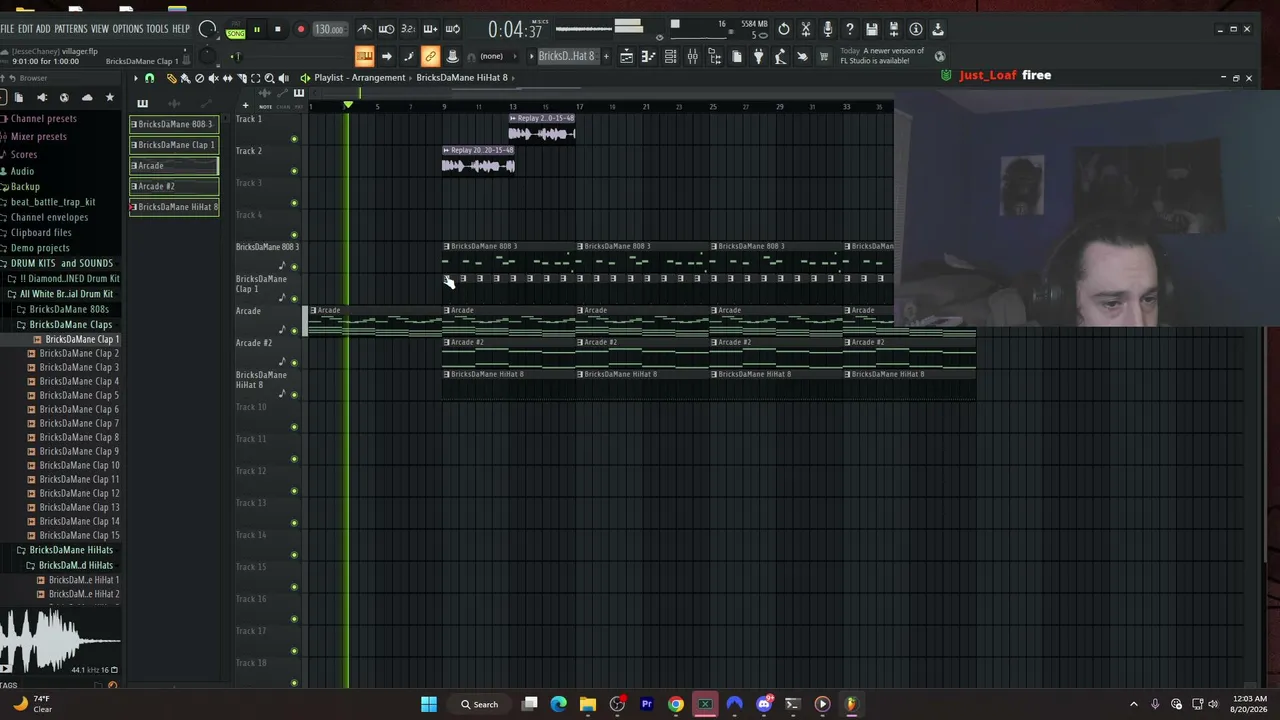Screen dimensions: 1280x720
Task: Toggle playlist magnet snap icon
Action: click(149, 78)
